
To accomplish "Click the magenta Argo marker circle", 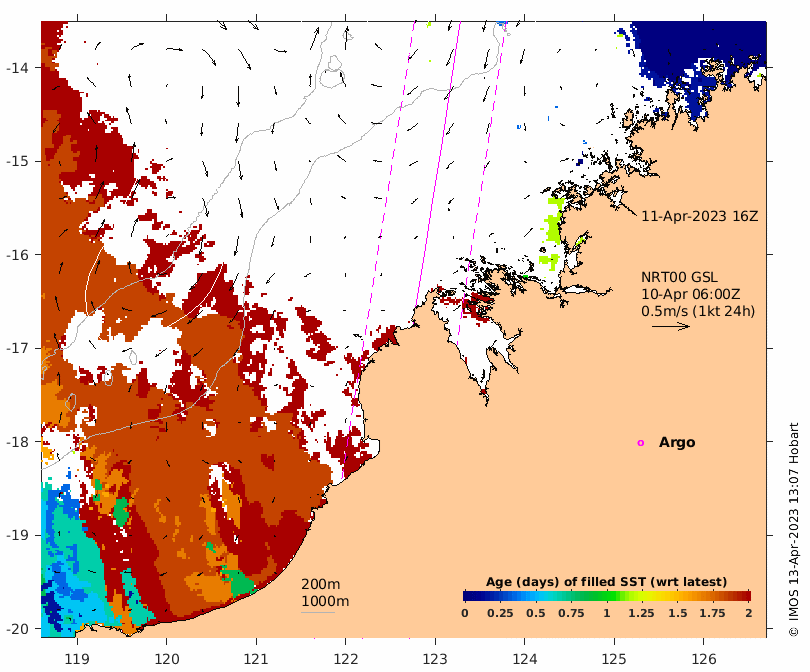I will click(x=641, y=443).
